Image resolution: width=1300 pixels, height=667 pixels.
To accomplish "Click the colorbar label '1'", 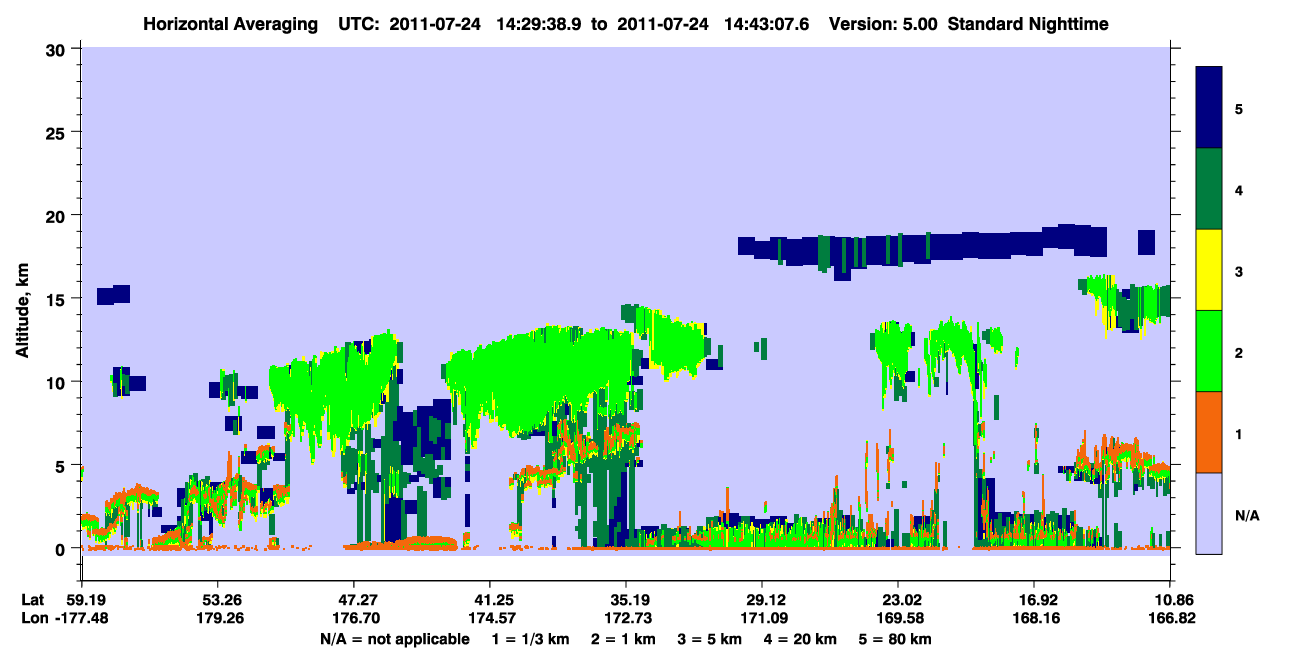I will pos(1239,434).
